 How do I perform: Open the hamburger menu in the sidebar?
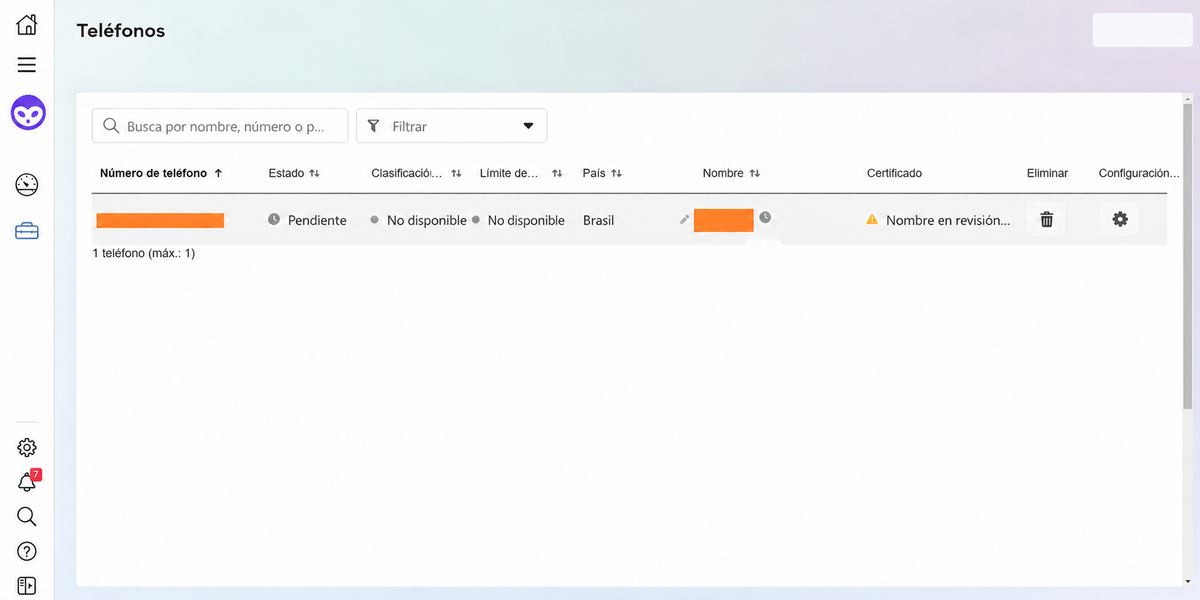pyautogui.click(x=27, y=65)
